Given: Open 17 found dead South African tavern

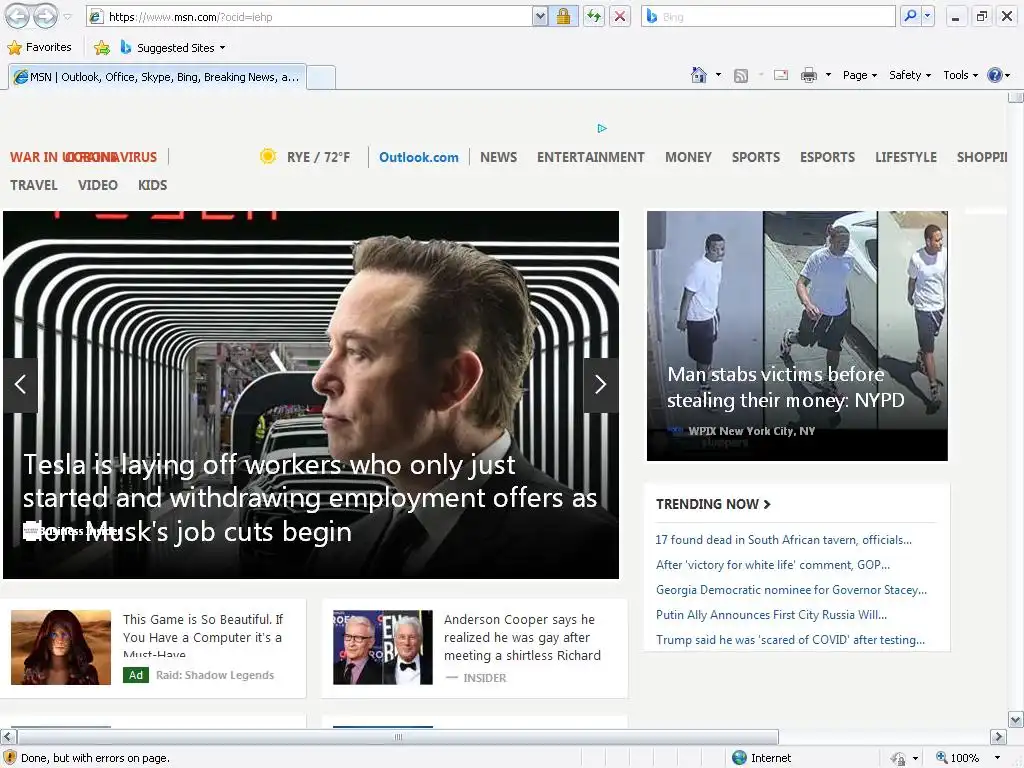Looking at the screenshot, I should (x=784, y=540).
